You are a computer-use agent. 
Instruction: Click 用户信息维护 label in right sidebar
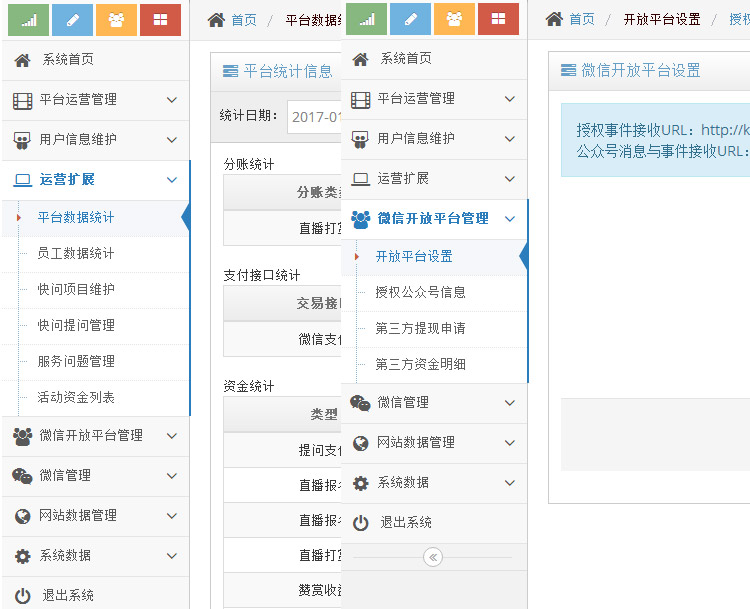tap(416, 139)
